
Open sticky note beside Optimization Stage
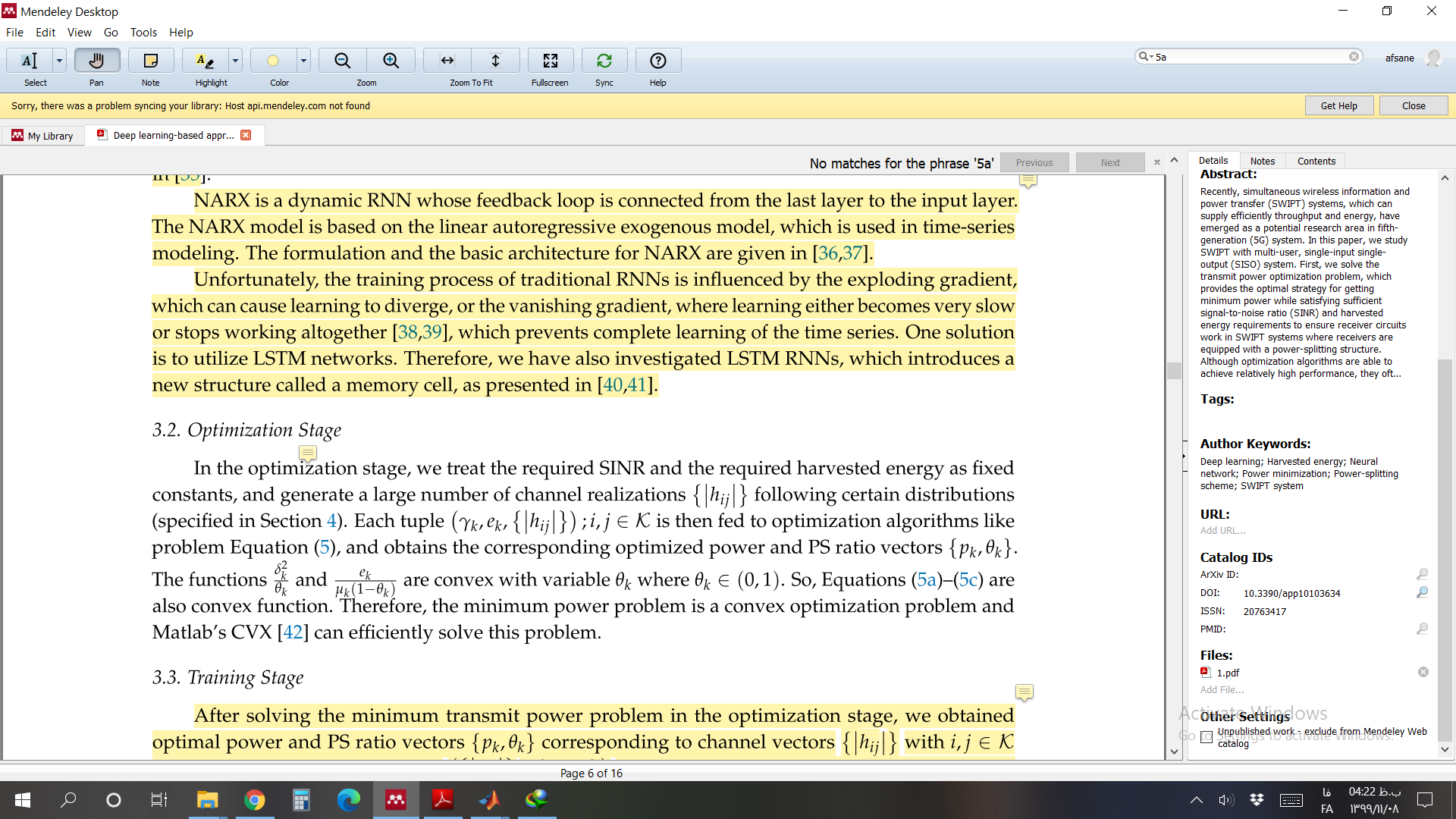coord(307,453)
